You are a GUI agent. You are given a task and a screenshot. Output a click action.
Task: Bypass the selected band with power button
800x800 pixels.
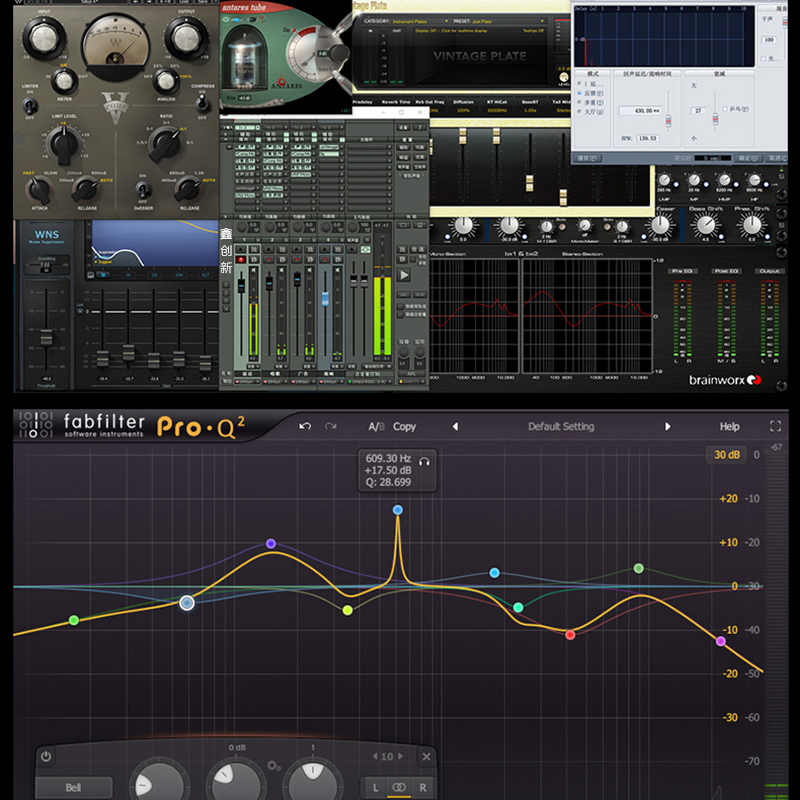click(46, 756)
